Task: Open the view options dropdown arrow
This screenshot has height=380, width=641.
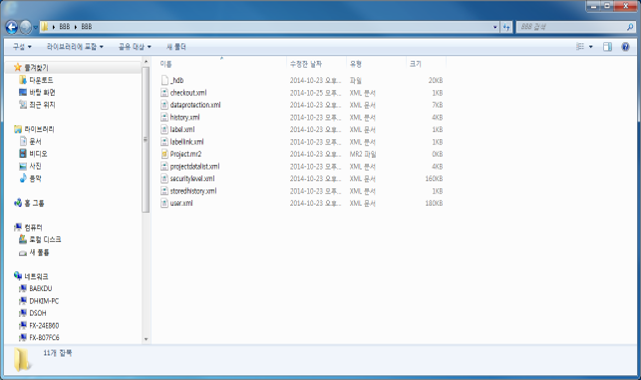Action: [x=590, y=47]
